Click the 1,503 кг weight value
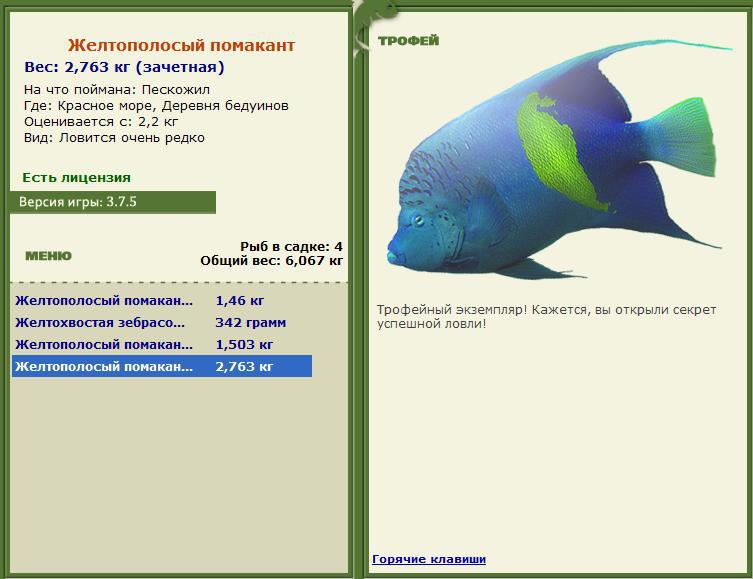This screenshot has width=753, height=579. pos(244,345)
